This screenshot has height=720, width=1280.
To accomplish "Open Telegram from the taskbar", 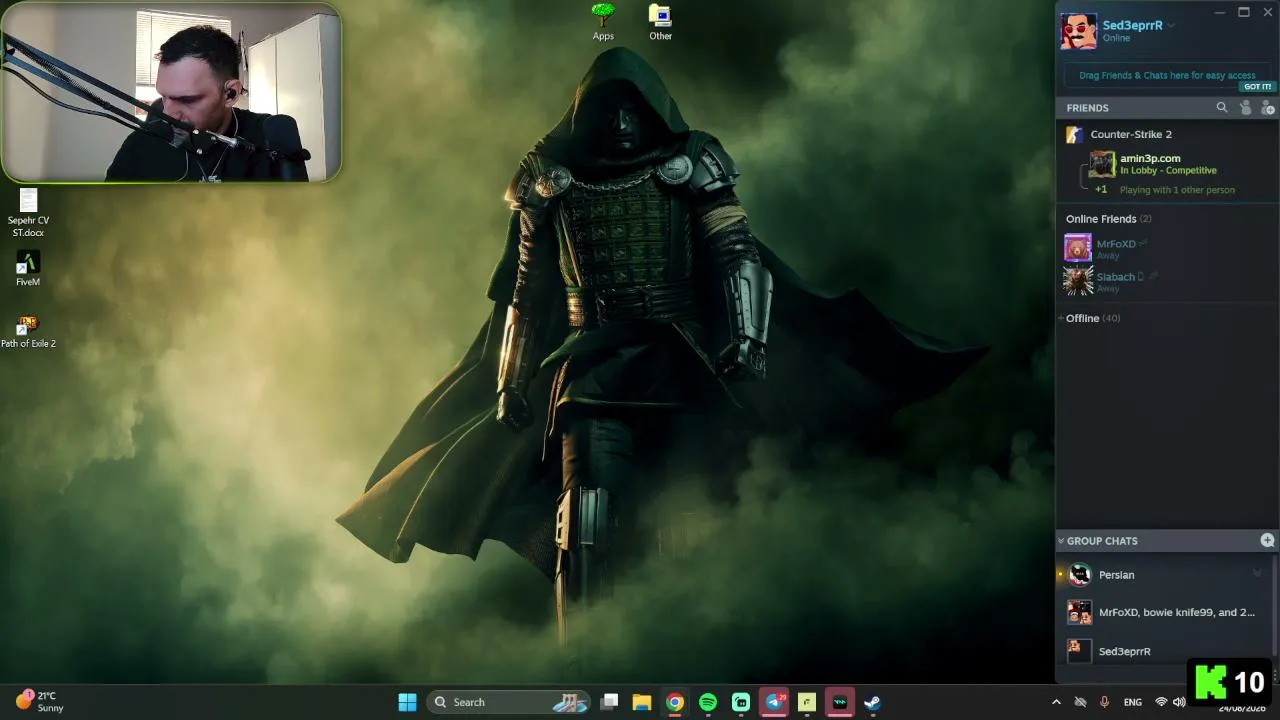I will 774,702.
